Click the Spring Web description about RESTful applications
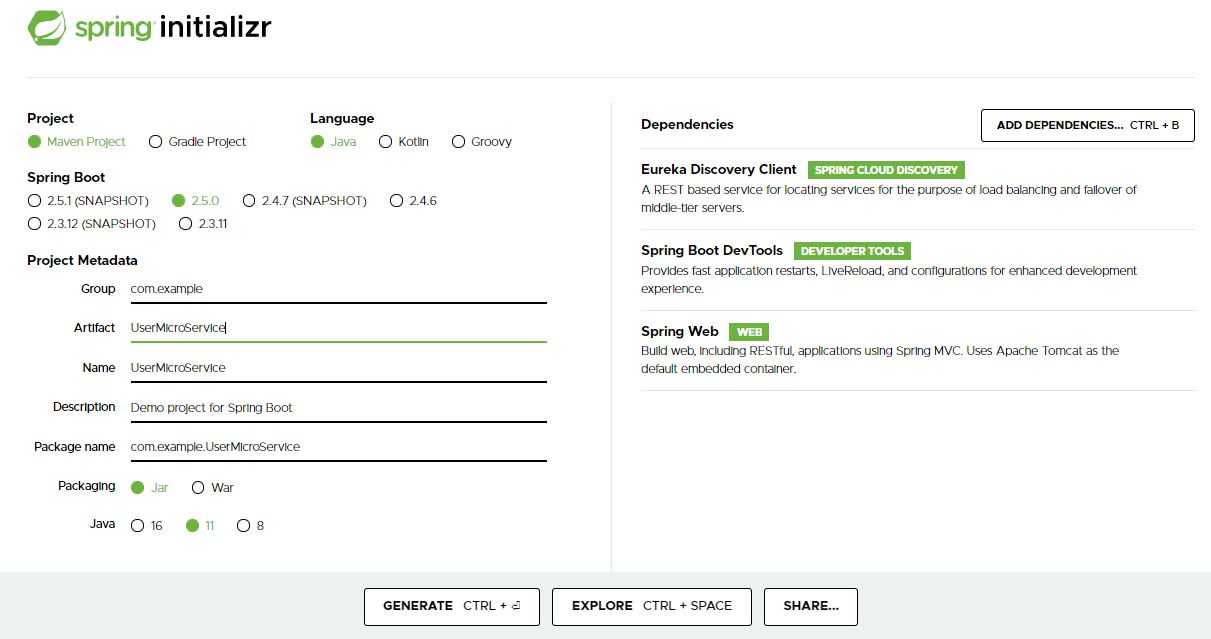The height and width of the screenshot is (639, 1211). 880,360
